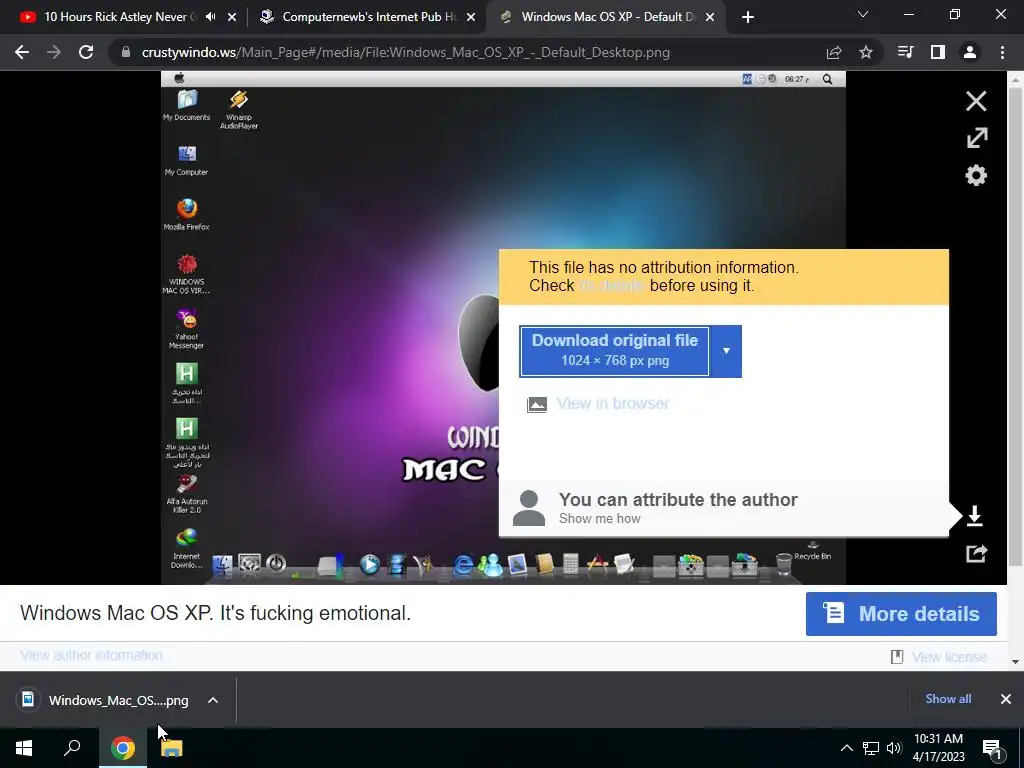Click the view site information lock icon

pos(125,52)
